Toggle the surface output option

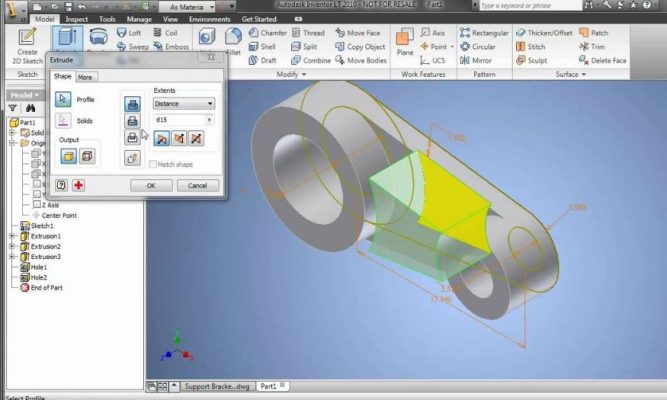[86, 156]
